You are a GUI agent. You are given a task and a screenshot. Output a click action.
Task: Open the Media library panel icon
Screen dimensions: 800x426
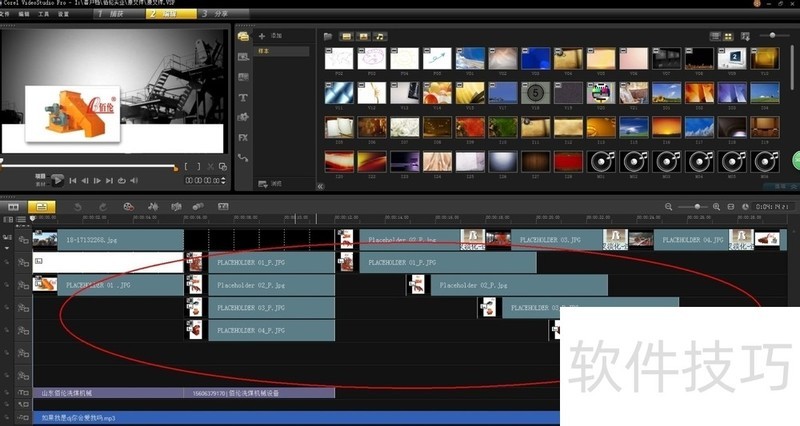click(243, 37)
